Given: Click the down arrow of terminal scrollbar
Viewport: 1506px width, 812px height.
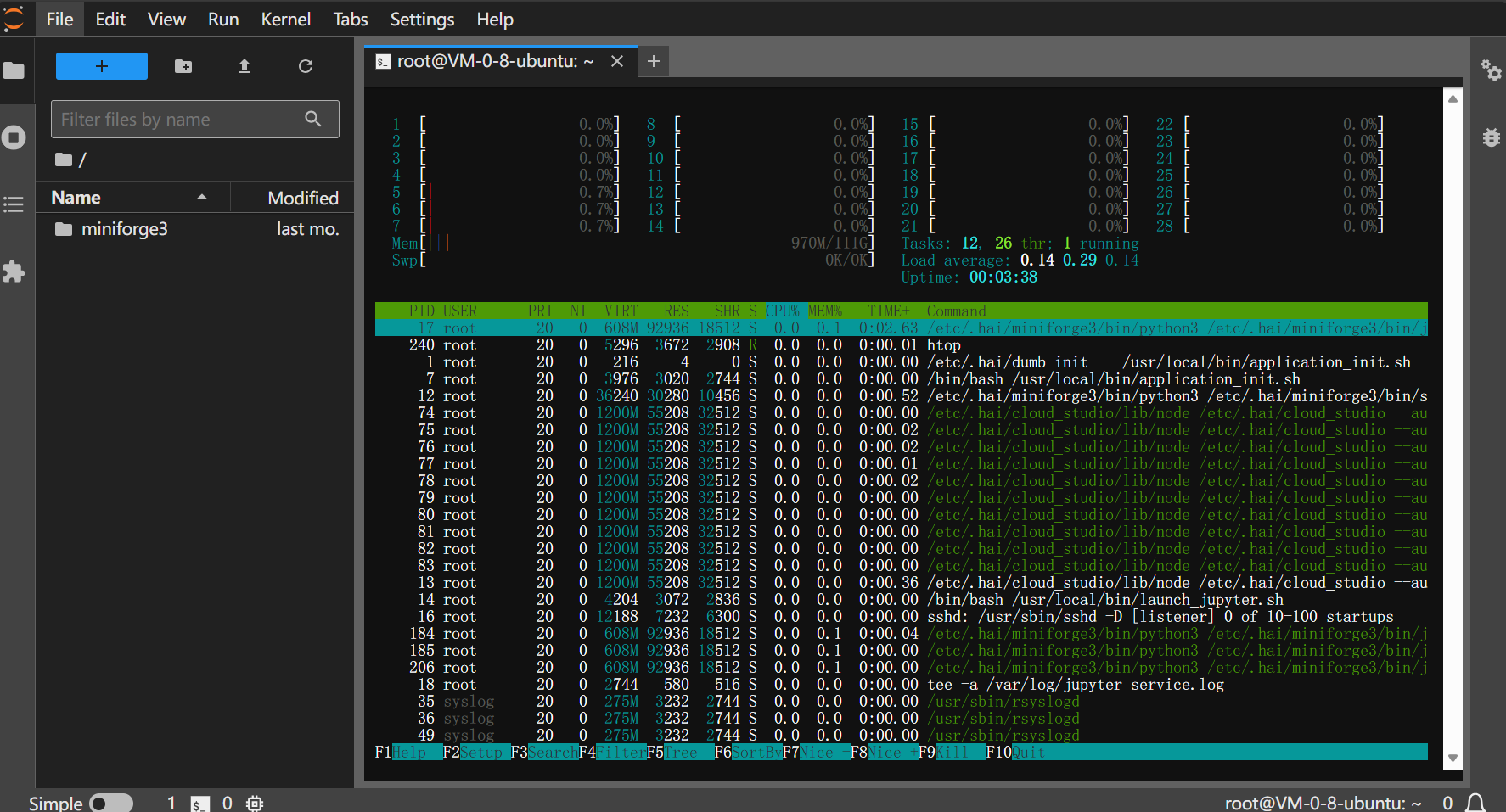Looking at the screenshot, I should pyautogui.click(x=1453, y=758).
